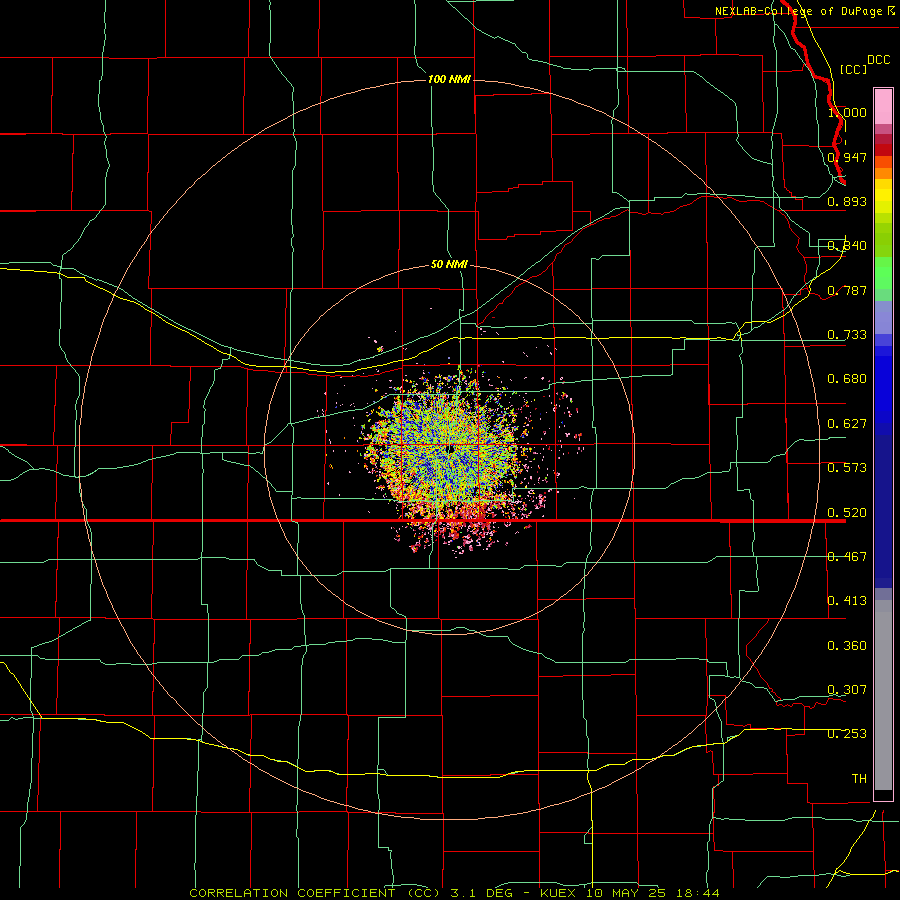900x900 pixels.
Task: Click the 0.733 scale value
Action: coord(847,335)
